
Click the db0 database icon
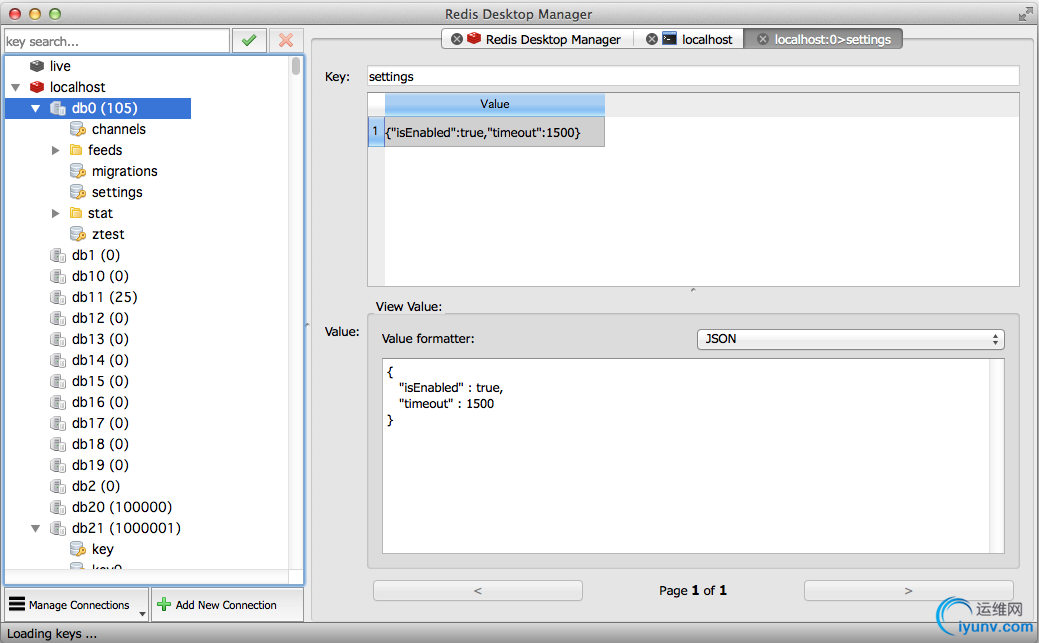[58, 108]
